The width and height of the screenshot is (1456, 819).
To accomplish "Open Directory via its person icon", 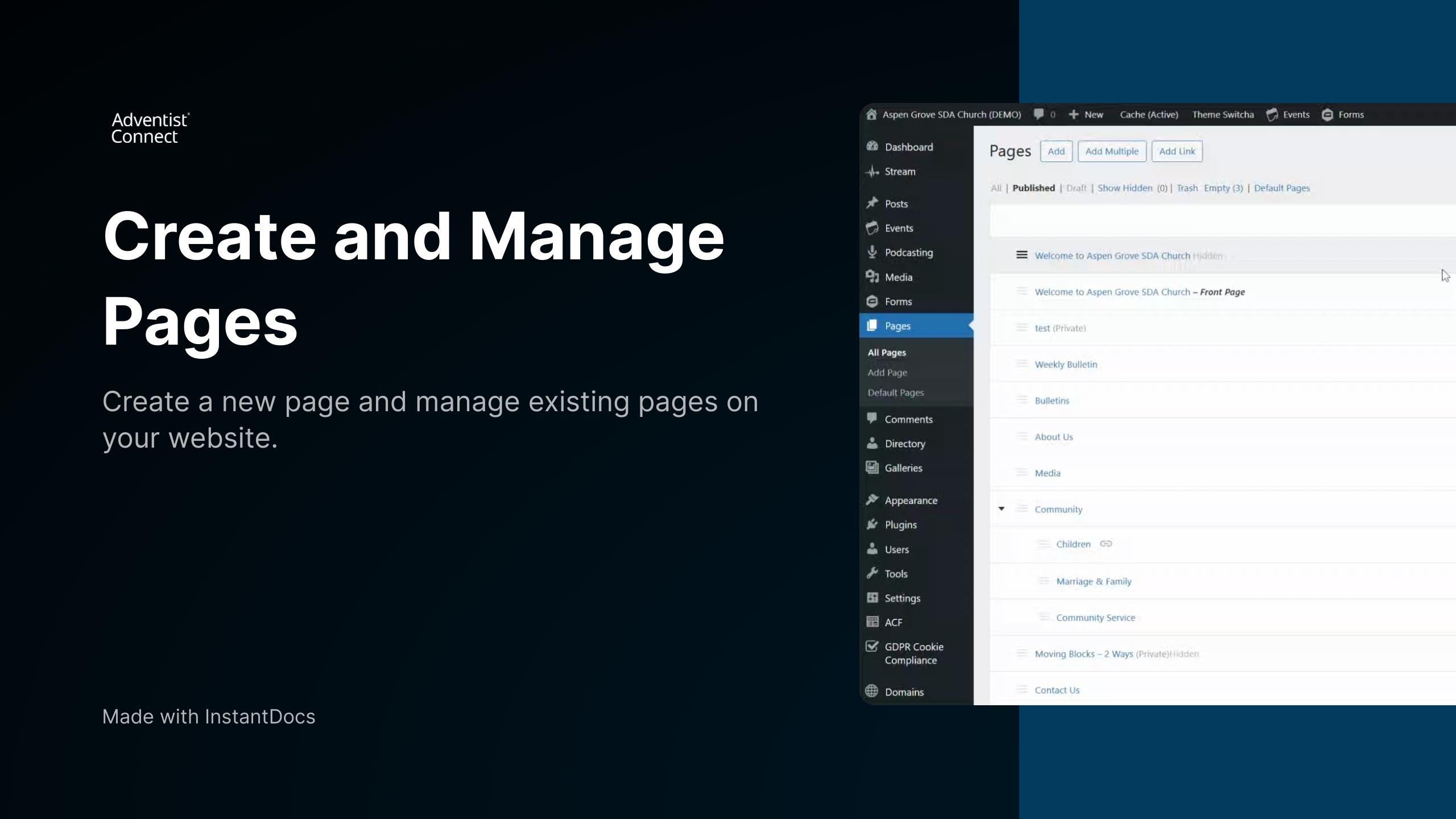I will pyautogui.click(x=873, y=444).
